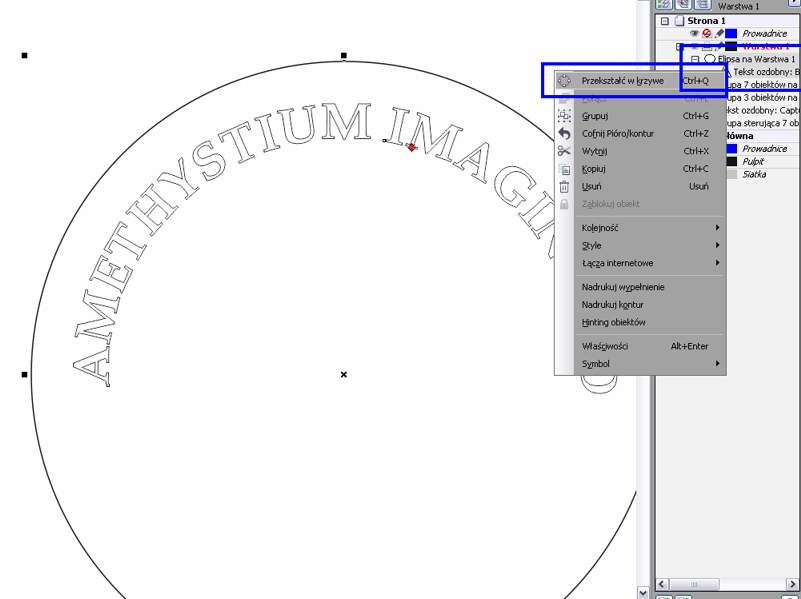Click the copy icon beside Kopiuj
The image size is (801, 599).
click(564, 169)
